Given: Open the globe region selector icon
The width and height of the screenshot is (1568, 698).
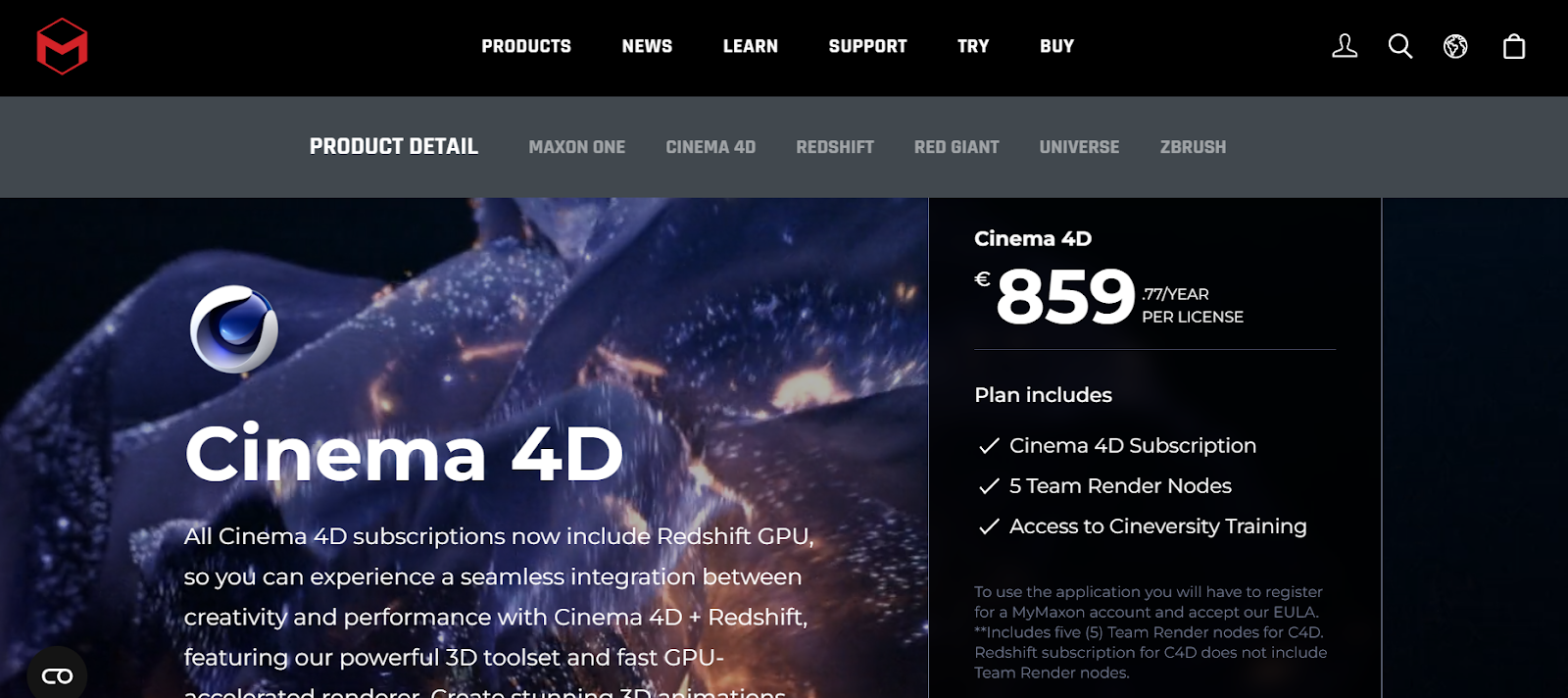Looking at the screenshot, I should (x=1455, y=46).
